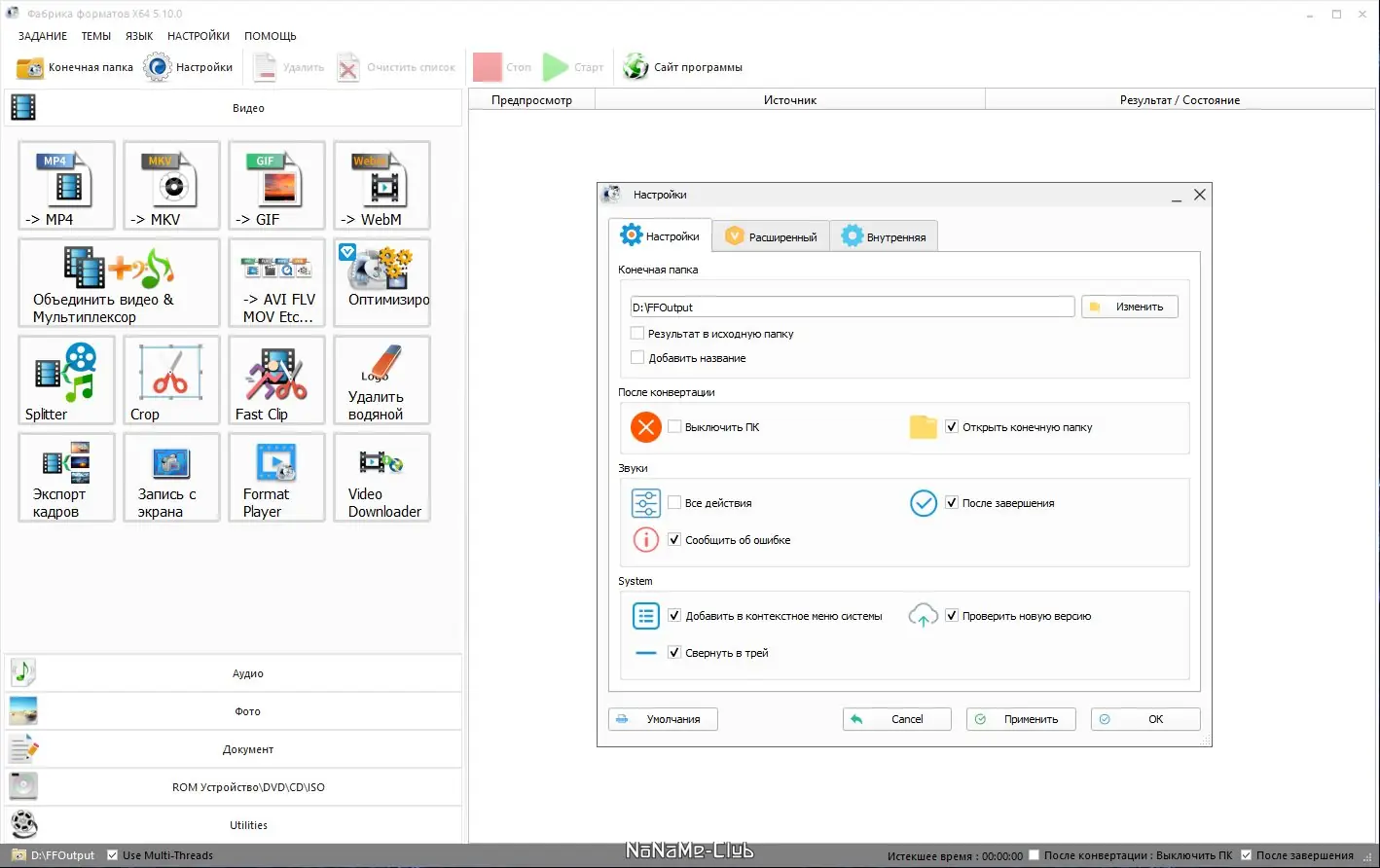1380x868 pixels.
Task: Uncheck Открыть конечную папку
Action: click(x=952, y=426)
